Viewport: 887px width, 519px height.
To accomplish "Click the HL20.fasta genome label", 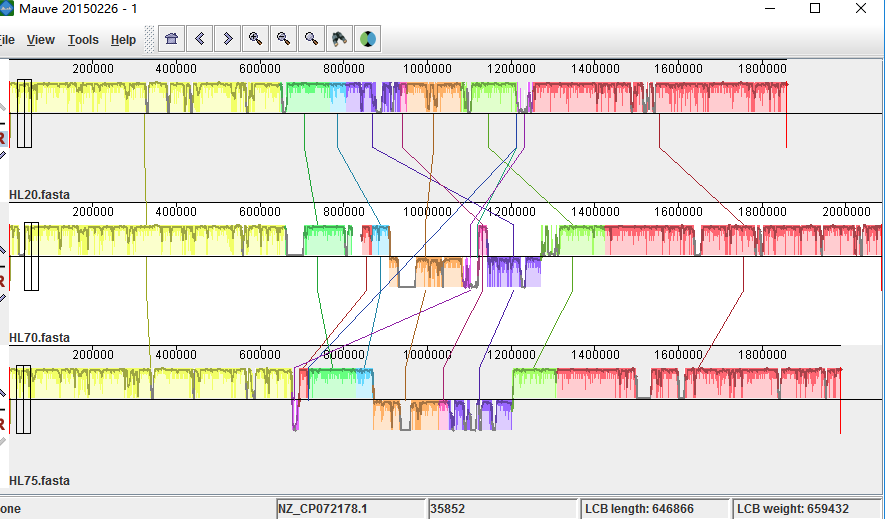I will click(x=40, y=195).
